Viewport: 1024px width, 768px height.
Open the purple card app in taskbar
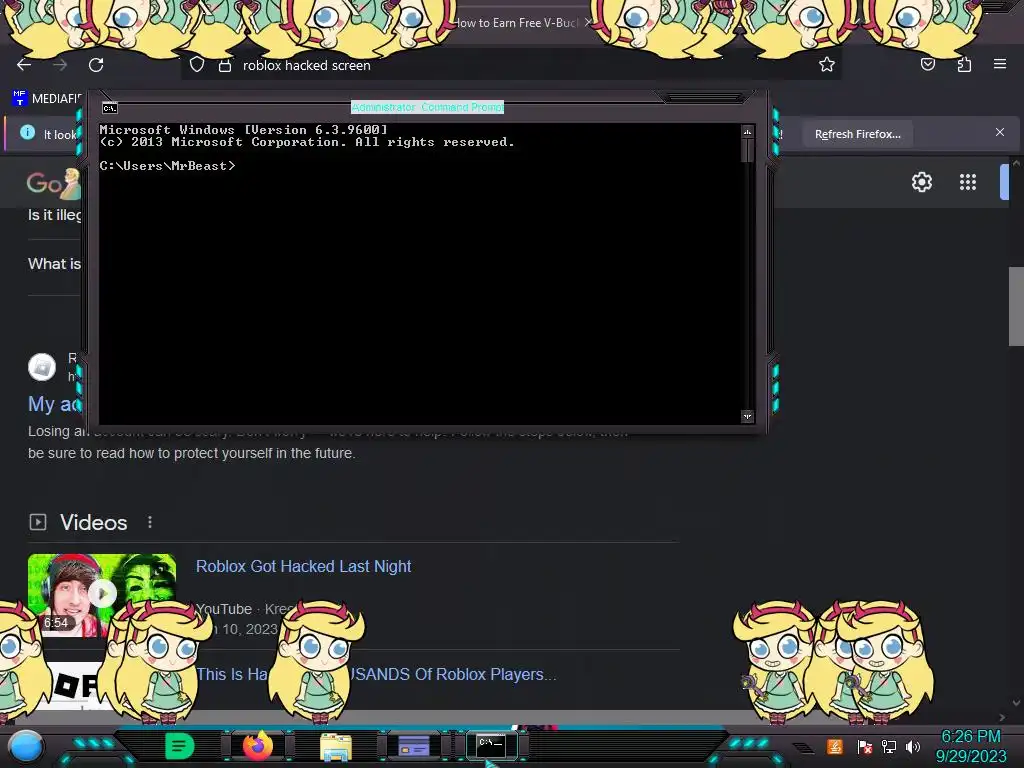413,746
